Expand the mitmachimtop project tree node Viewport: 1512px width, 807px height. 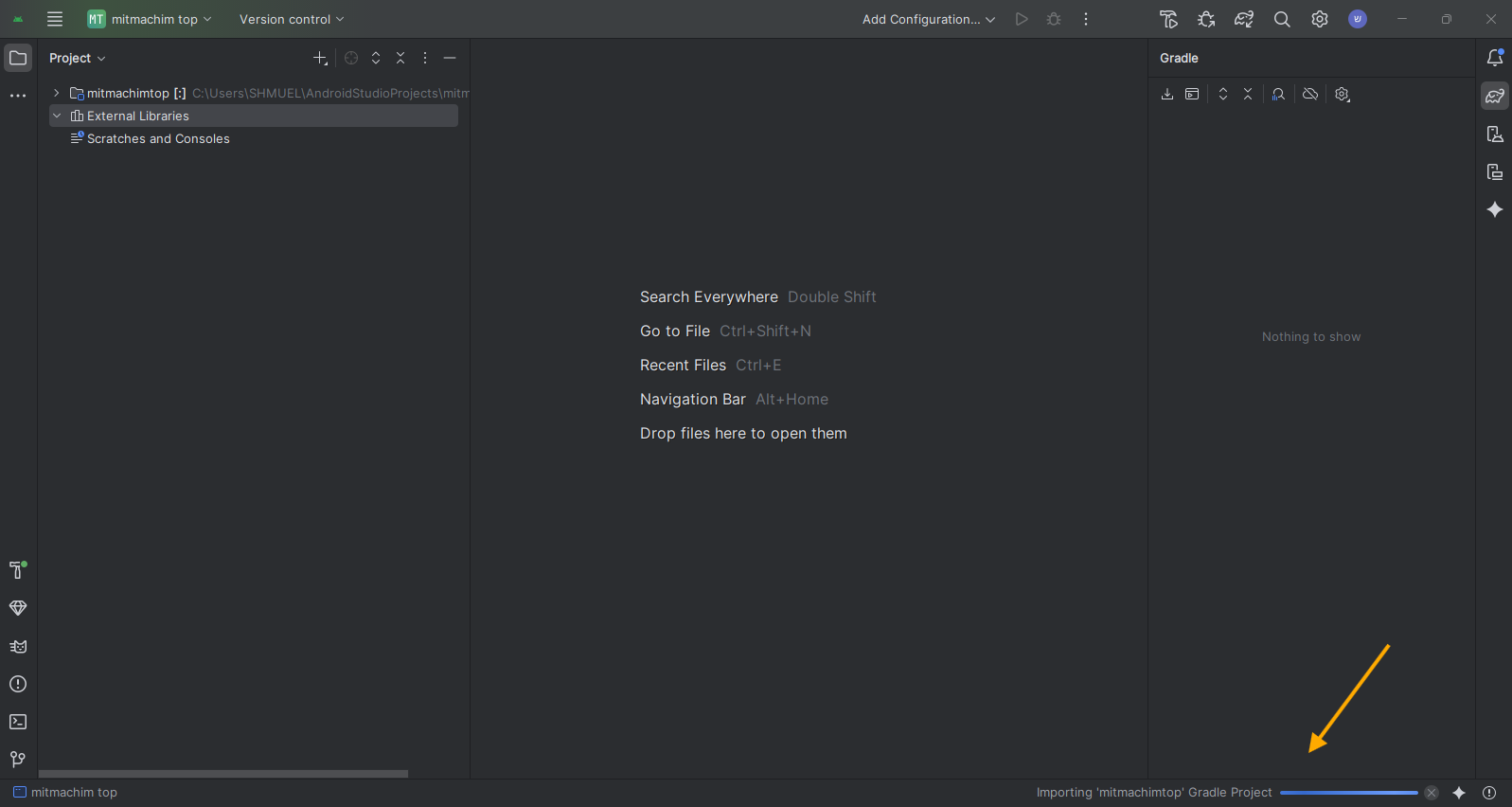[57, 93]
